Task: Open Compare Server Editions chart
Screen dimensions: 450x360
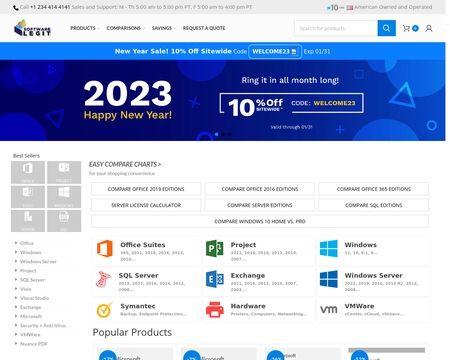Action: click(260, 205)
